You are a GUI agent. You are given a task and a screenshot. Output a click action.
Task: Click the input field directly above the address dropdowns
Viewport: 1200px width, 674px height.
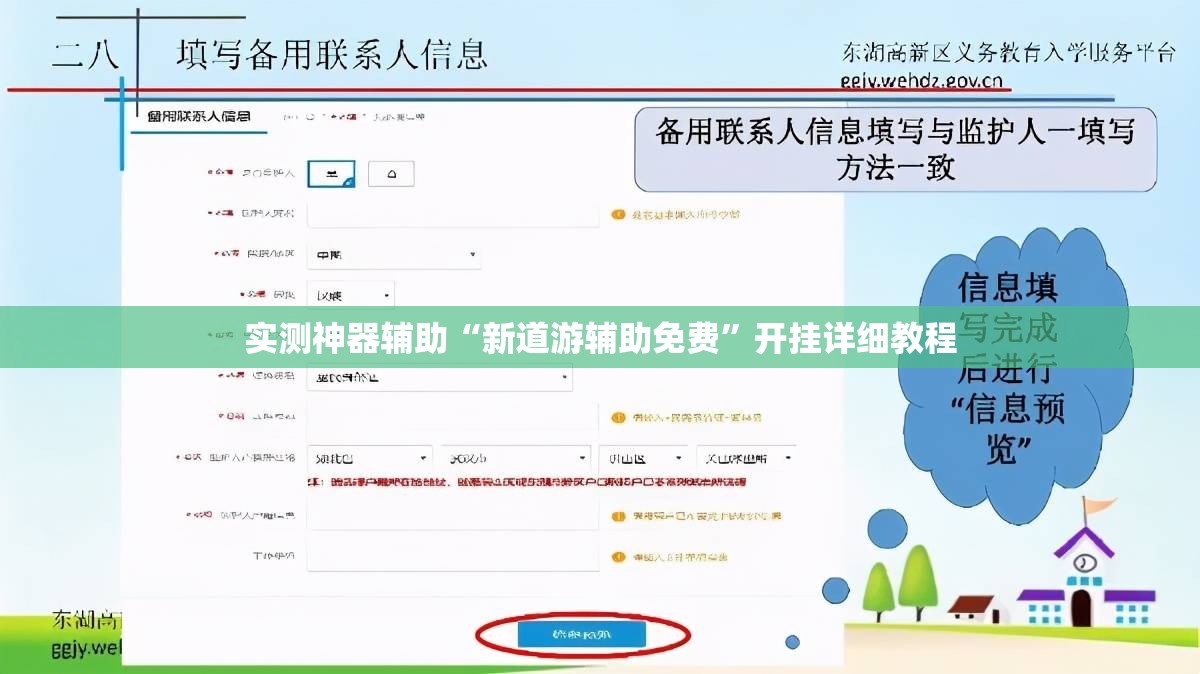[453, 417]
